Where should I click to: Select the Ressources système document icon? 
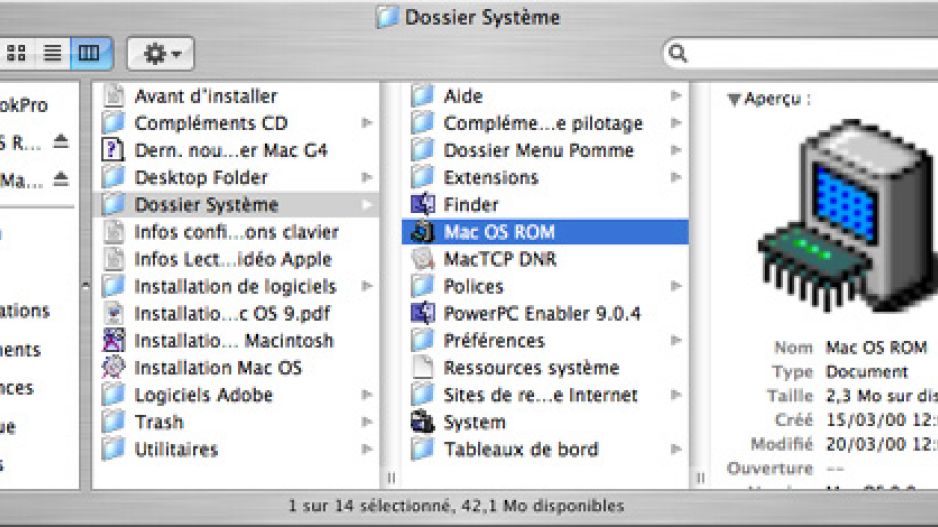[x=423, y=367]
